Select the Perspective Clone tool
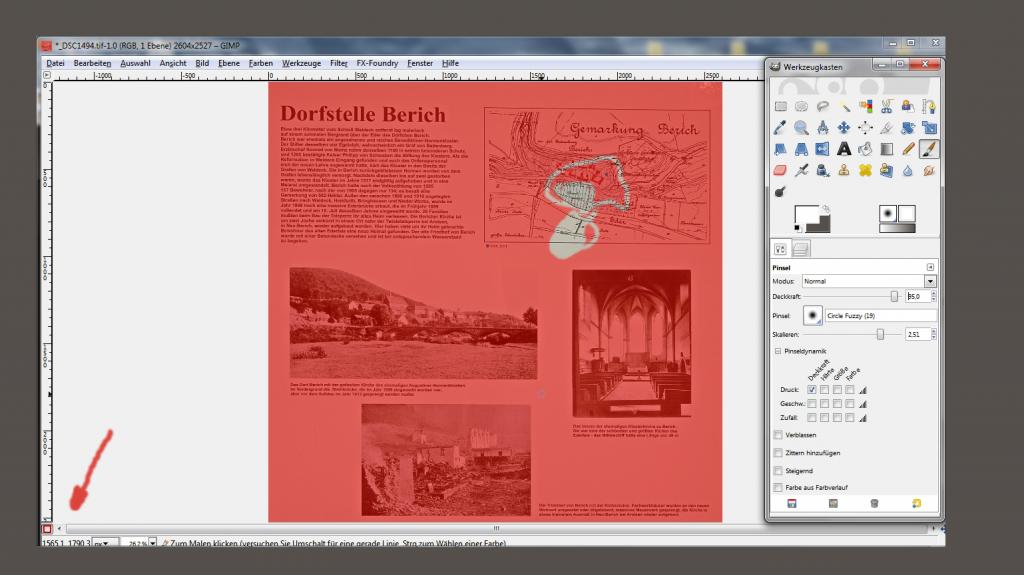This screenshot has height=575, width=1024. tap(887, 171)
